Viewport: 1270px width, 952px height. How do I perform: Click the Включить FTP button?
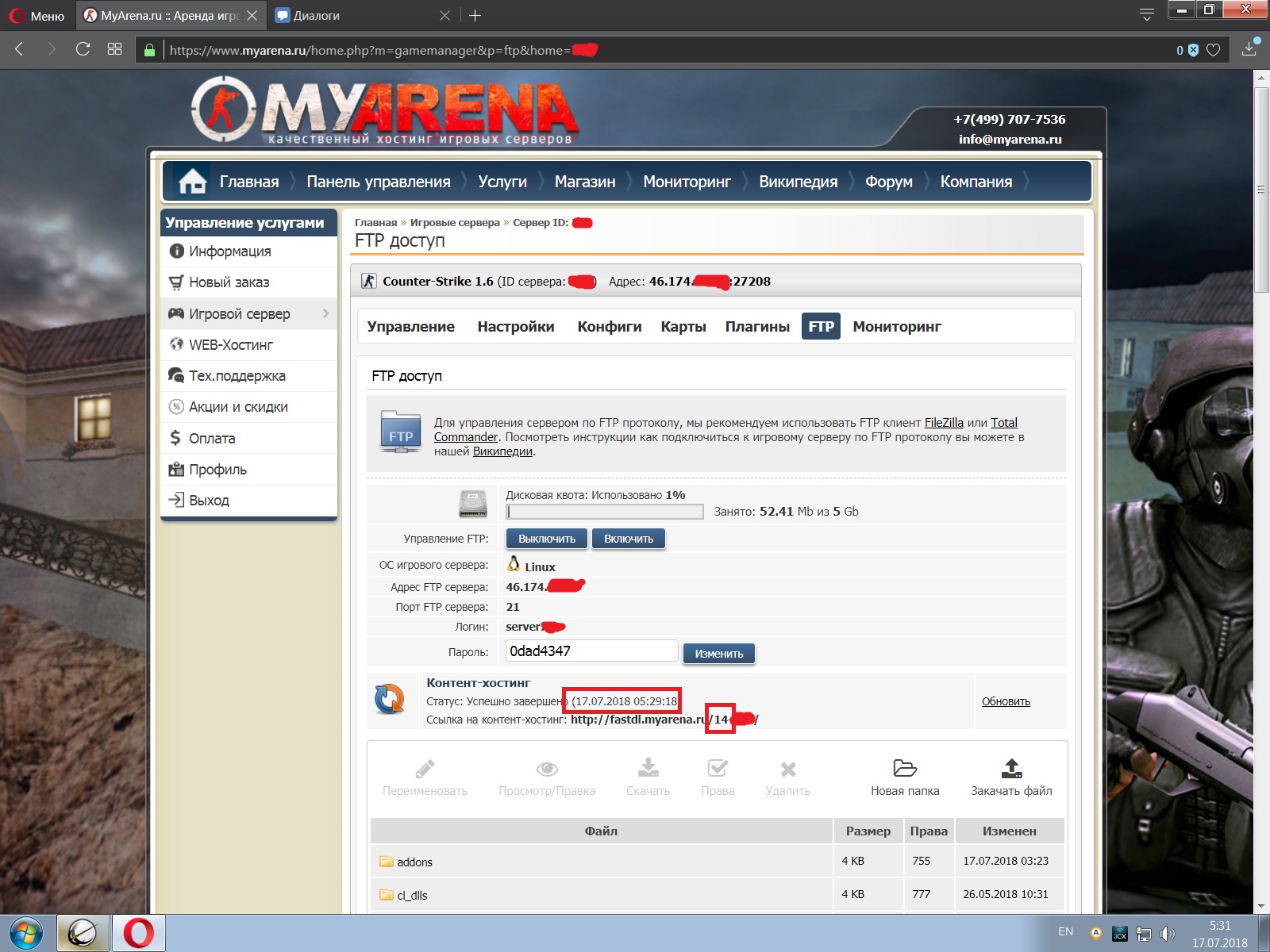click(629, 539)
